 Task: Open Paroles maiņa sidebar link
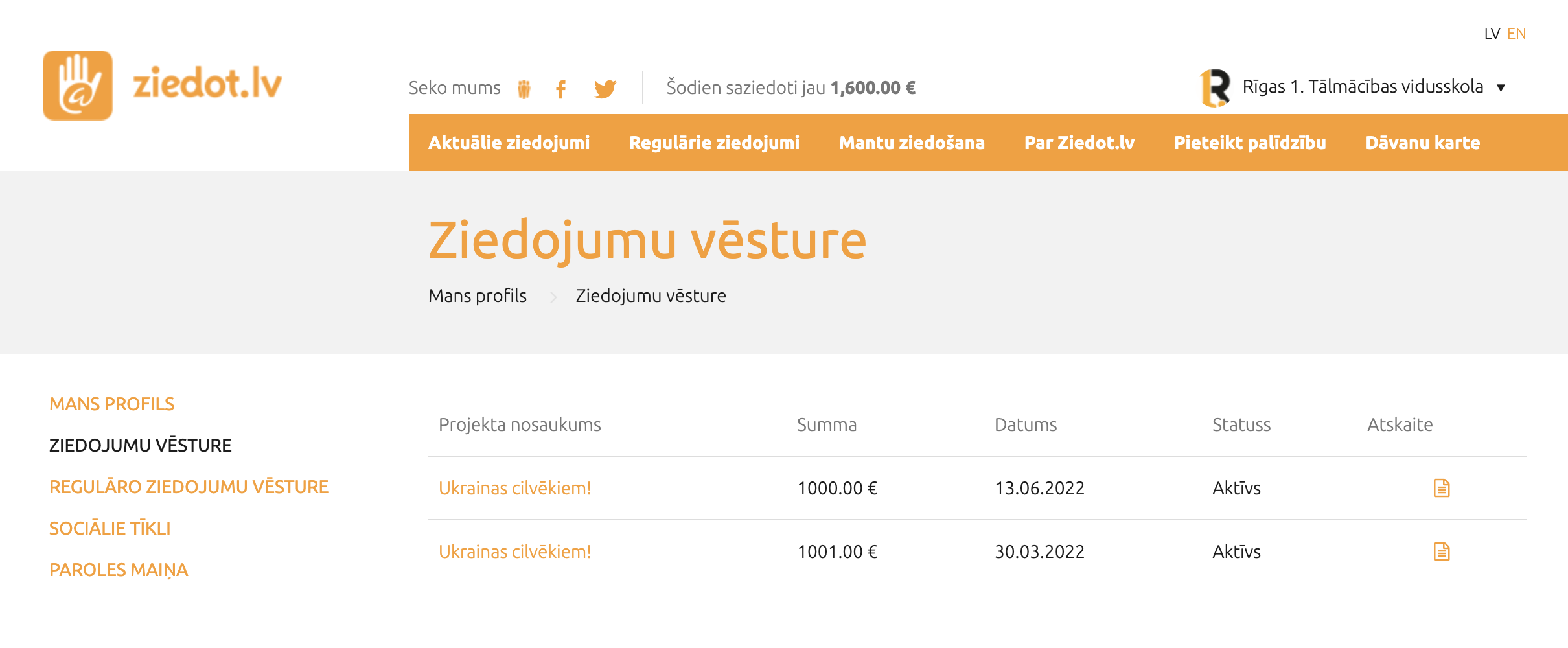pyautogui.click(x=119, y=570)
